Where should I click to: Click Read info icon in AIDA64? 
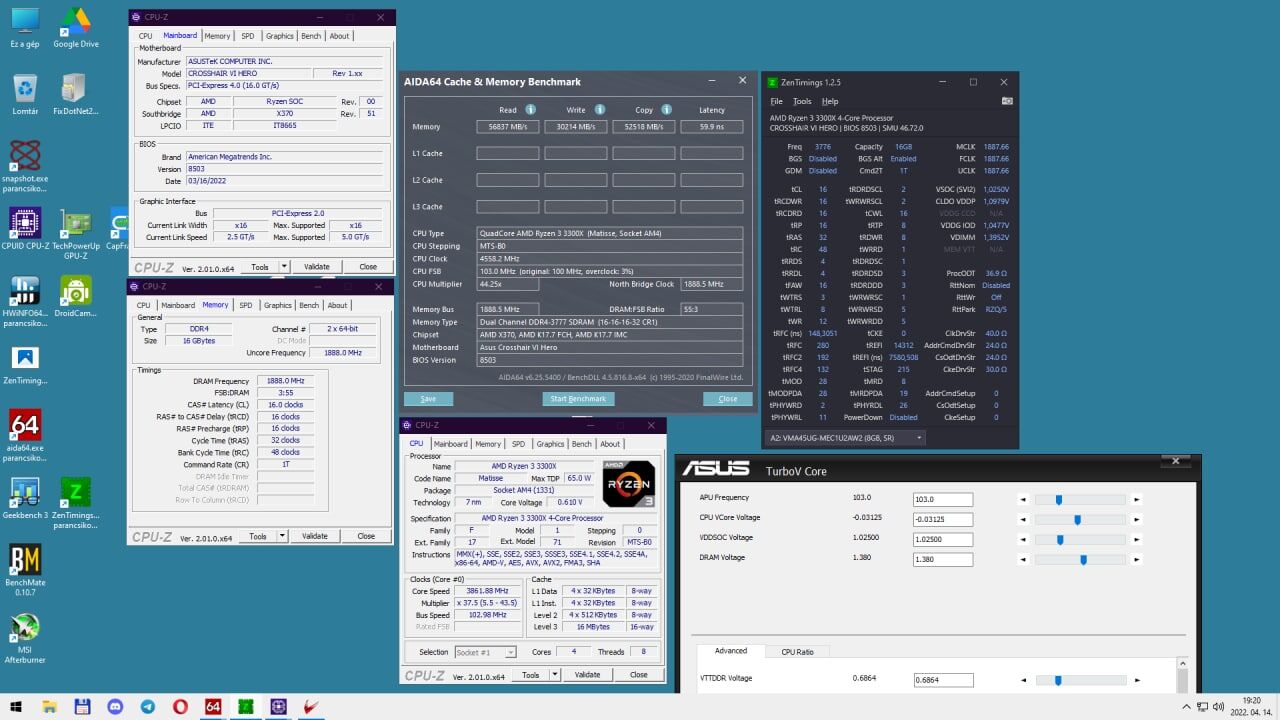530,109
